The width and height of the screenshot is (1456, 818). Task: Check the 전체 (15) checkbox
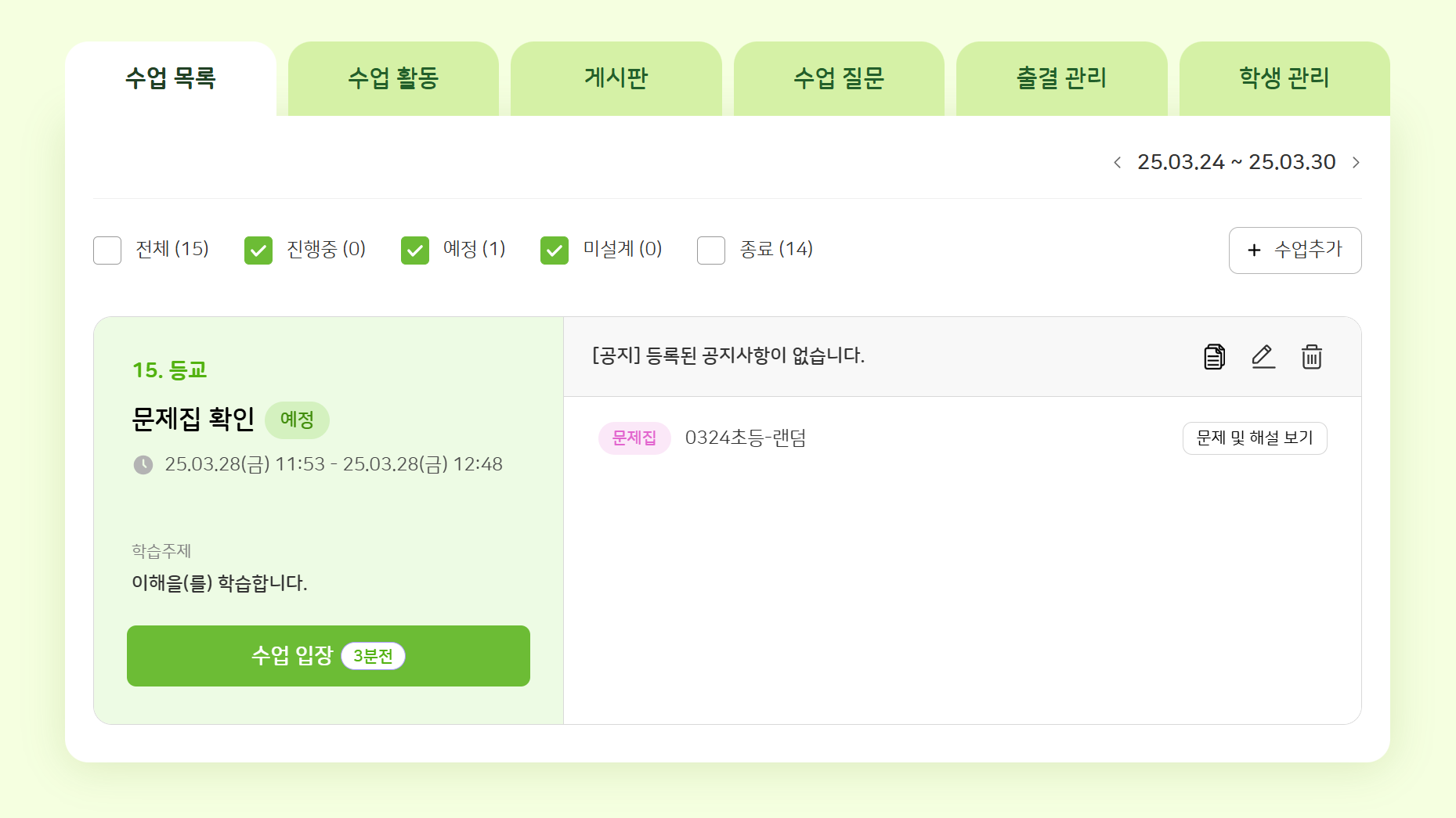[x=107, y=250]
